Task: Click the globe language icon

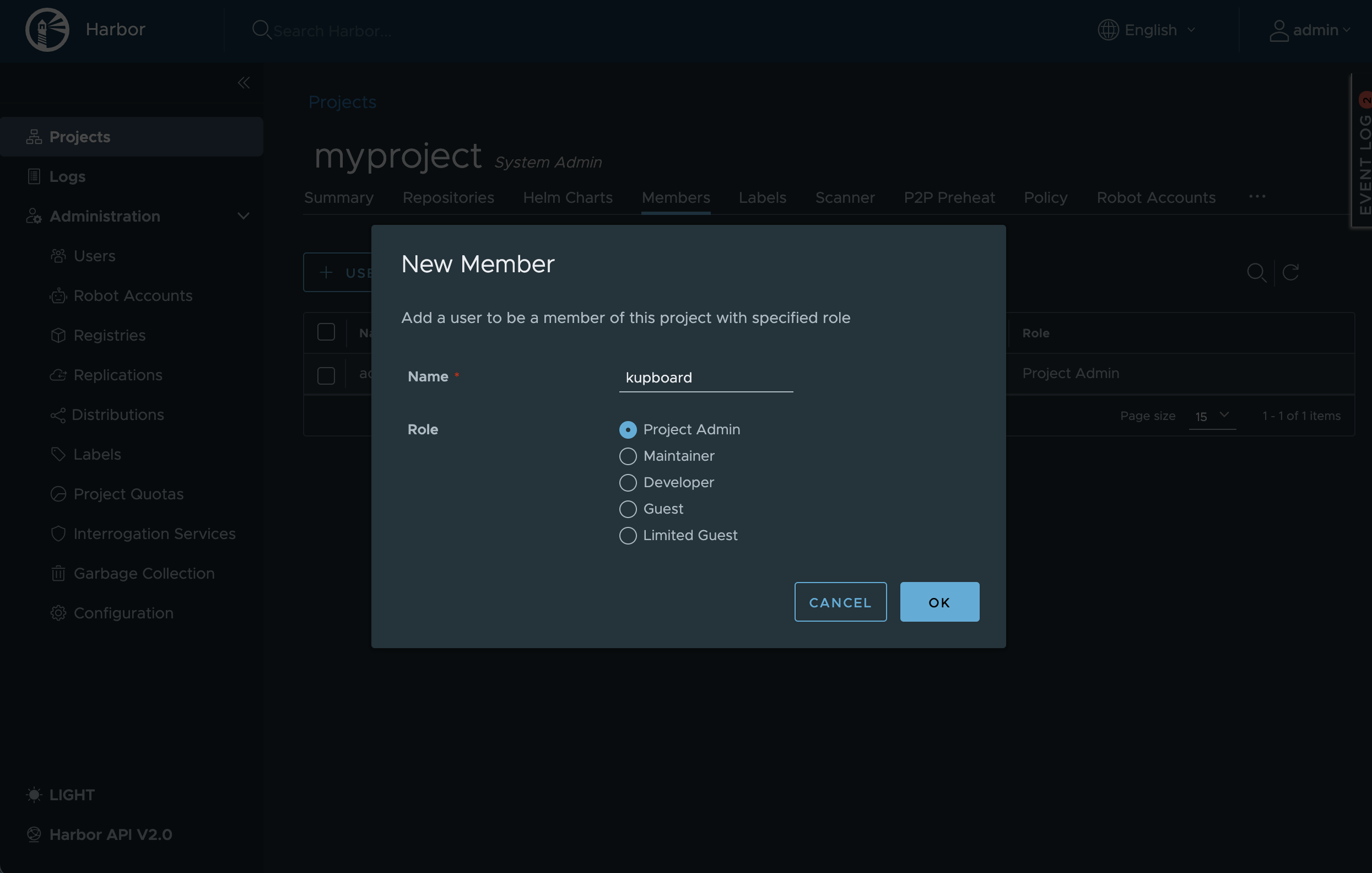Action: (1108, 30)
